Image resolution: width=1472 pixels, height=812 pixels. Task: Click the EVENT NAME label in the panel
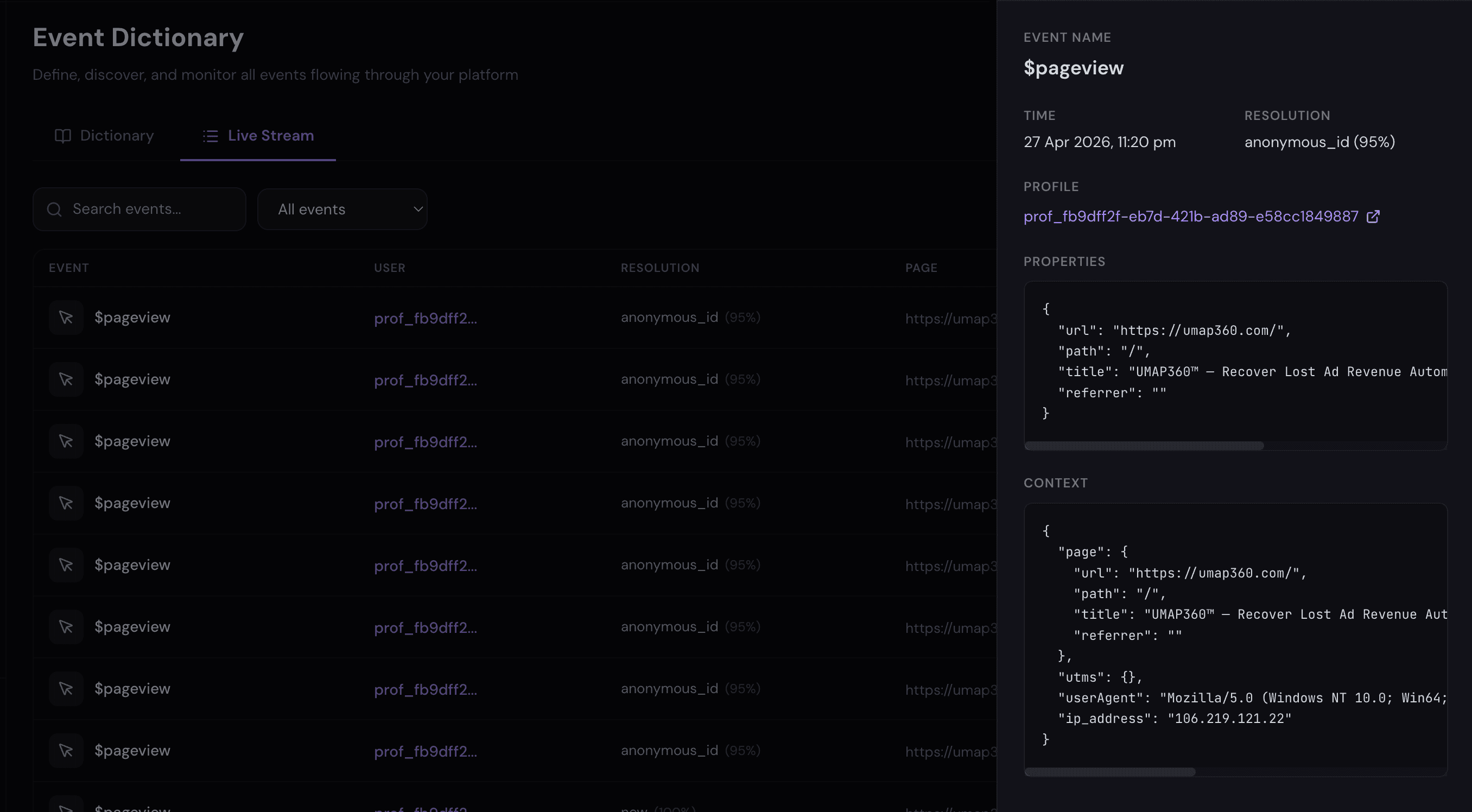pyautogui.click(x=1067, y=37)
